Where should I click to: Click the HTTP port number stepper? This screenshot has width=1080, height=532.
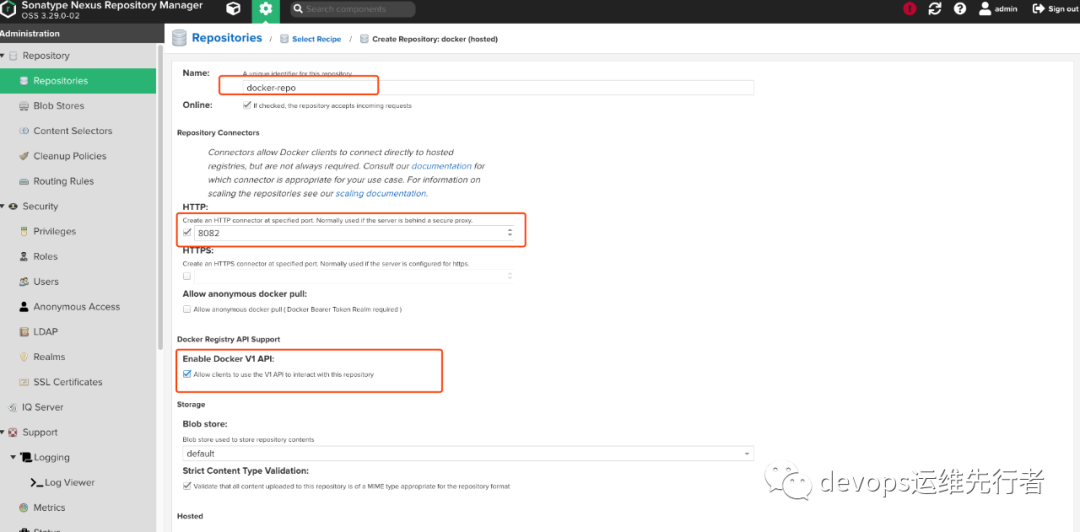point(510,233)
